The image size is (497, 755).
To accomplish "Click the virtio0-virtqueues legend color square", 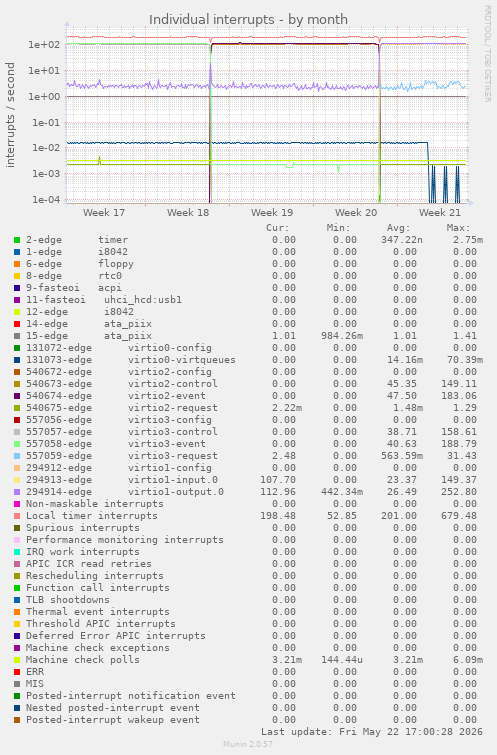I will [17, 360].
